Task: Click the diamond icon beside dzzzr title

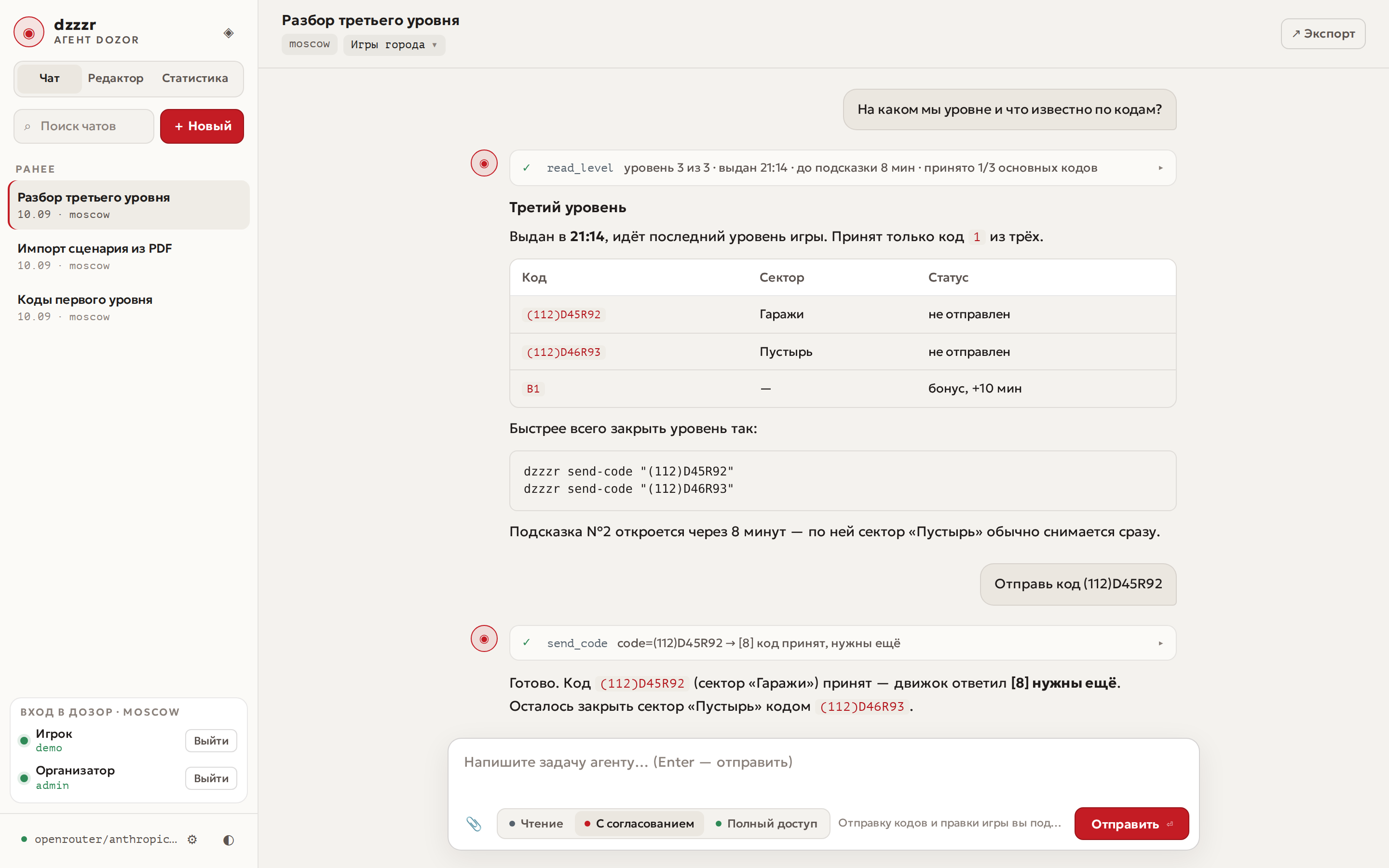Action: click(x=229, y=33)
